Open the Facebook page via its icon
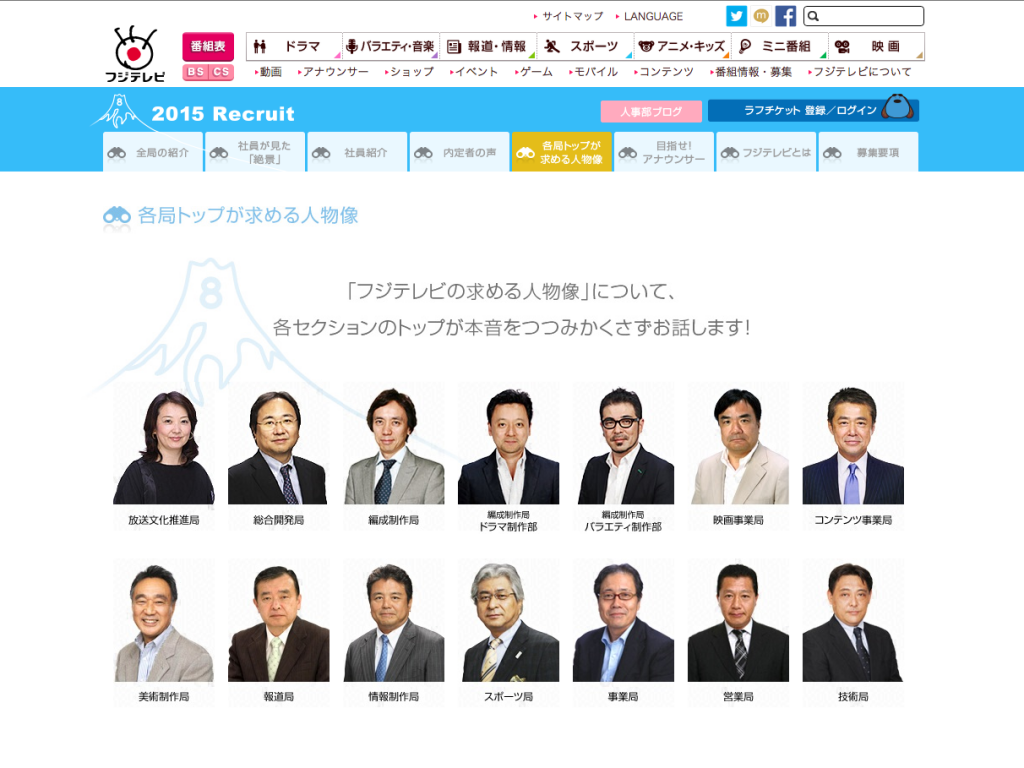This screenshot has width=1024, height=768. click(787, 15)
